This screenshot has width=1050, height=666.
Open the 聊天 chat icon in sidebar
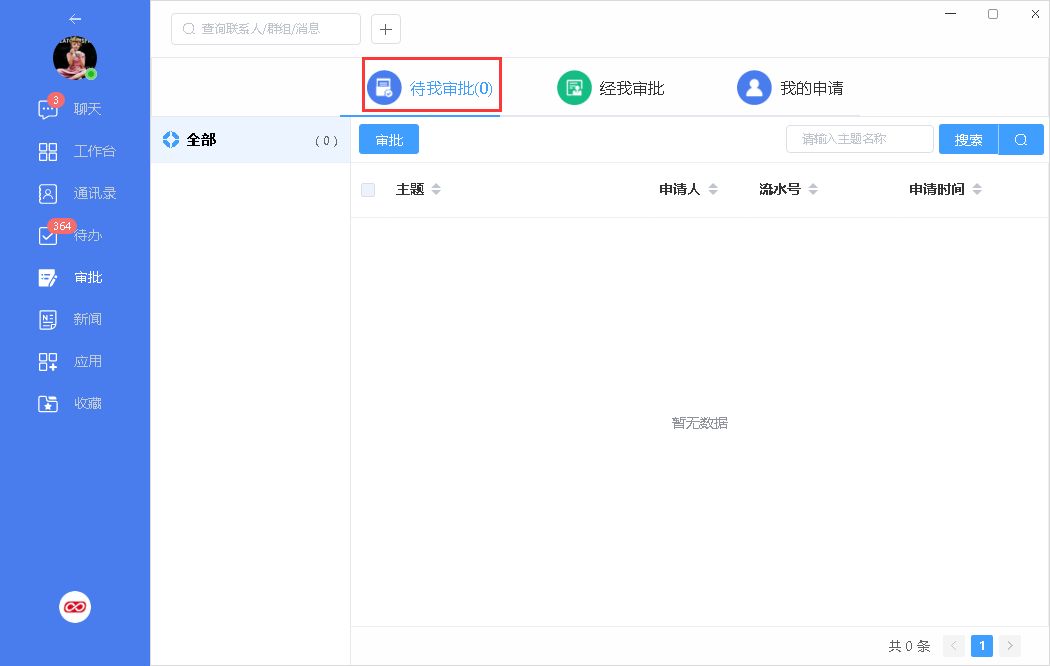[x=48, y=110]
